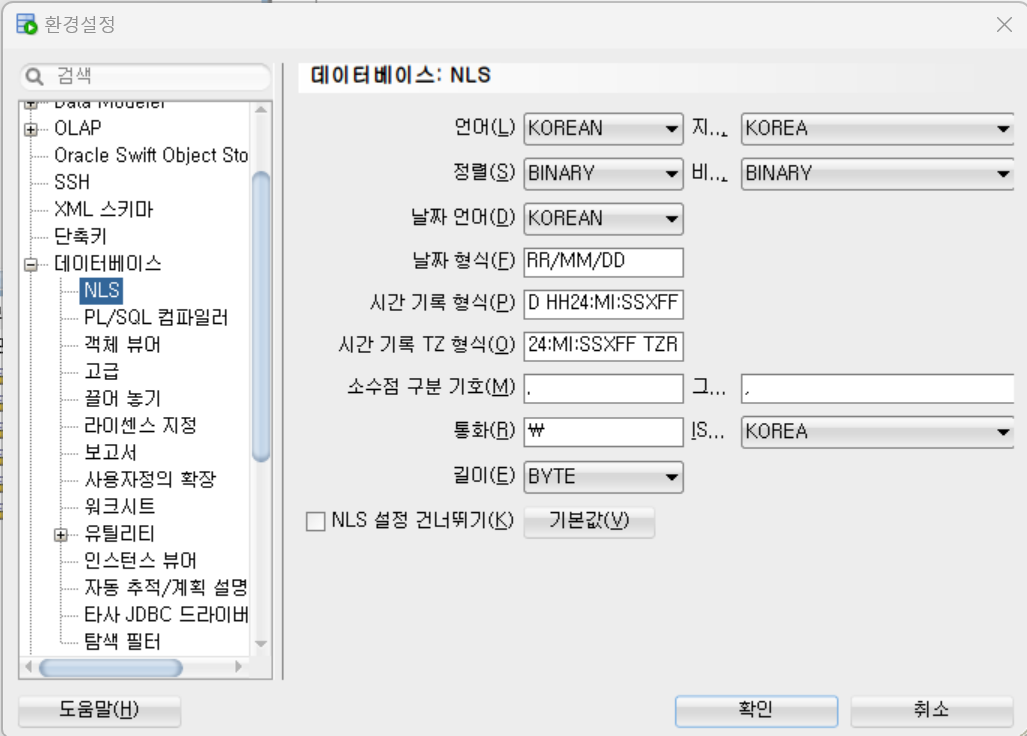Cancel with the 취소 button
This screenshot has height=736, width=1027.
pyautogui.click(x=931, y=710)
